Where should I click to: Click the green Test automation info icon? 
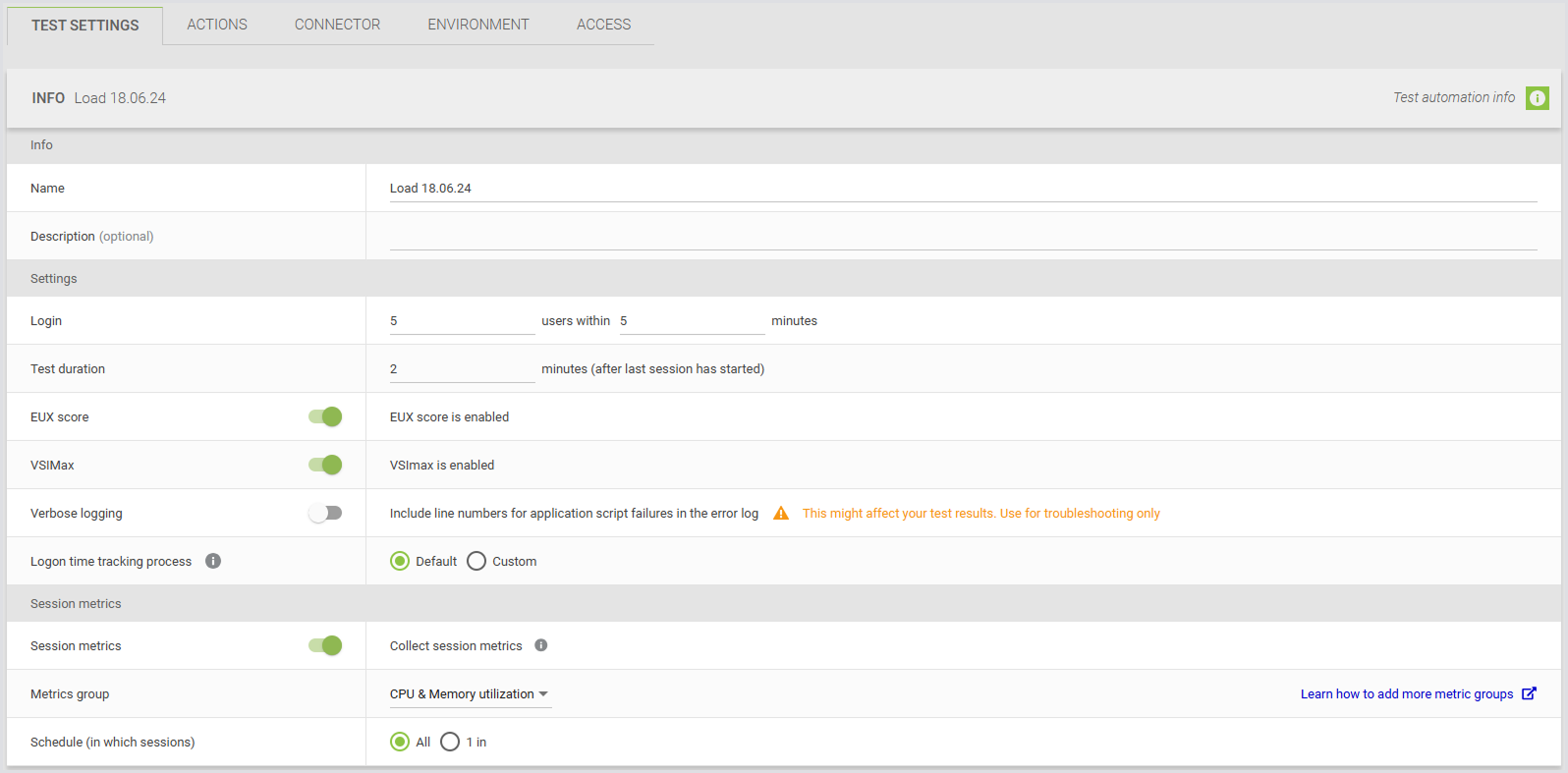coord(1537,98)
